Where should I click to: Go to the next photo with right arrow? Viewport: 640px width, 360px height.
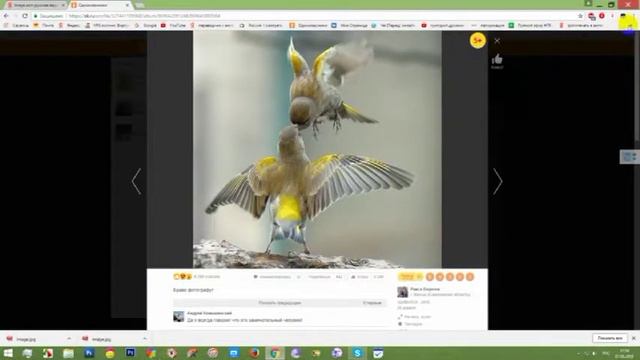tap(498, 181)
